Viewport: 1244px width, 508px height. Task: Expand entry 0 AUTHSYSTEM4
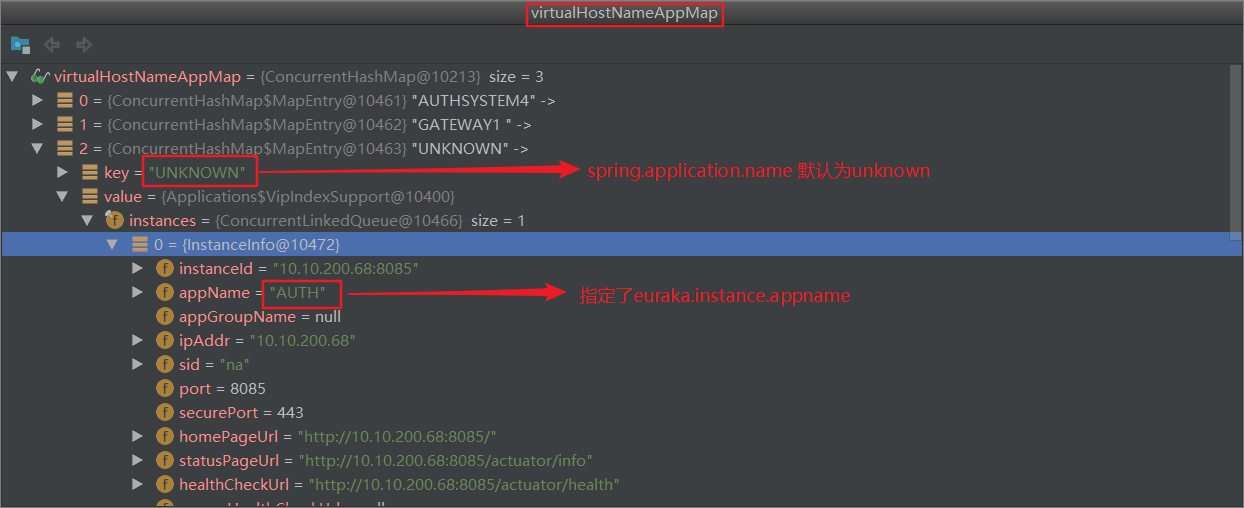pyautogui.click(x=38, y=101)
